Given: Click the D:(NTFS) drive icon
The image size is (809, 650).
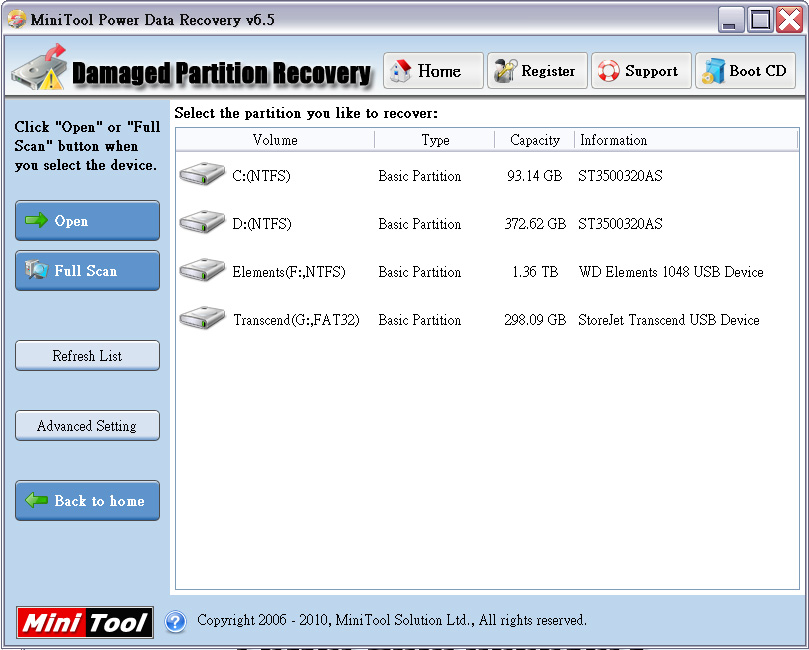Looking at the screenshot, I should [x=202, y=222].
